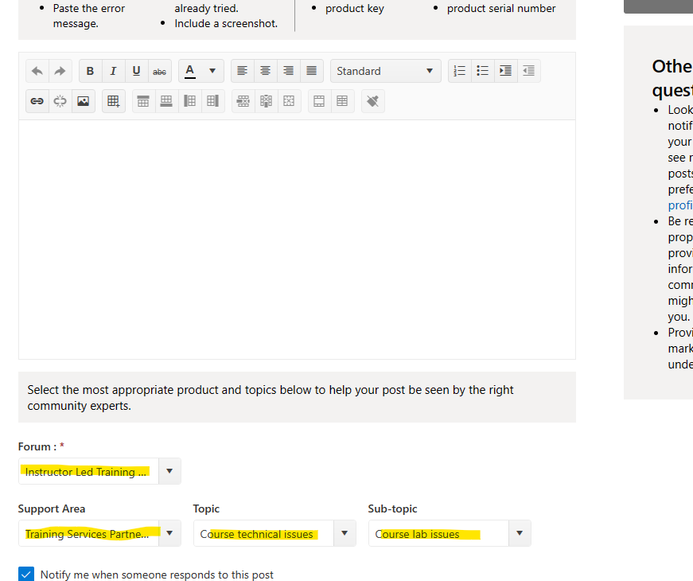Viewport: 693px width, 581px height.
Task: Undo the last edit
Action: click(37, 71)
